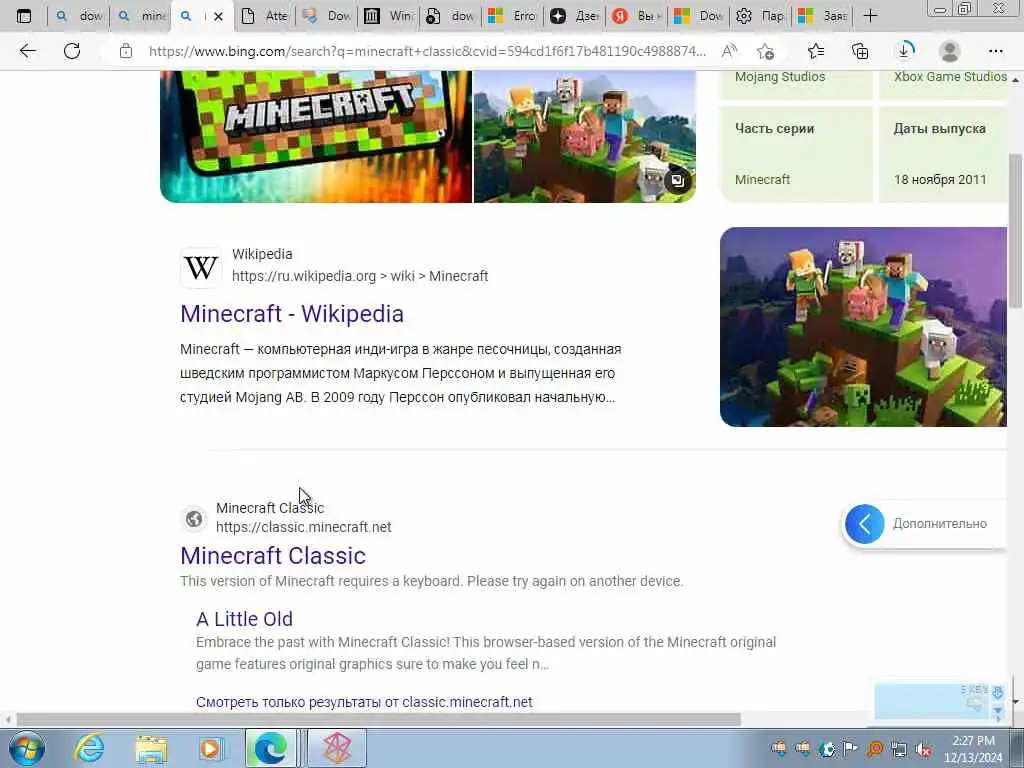Switch to the 'Пар' settings tab

tap(761, 16)
